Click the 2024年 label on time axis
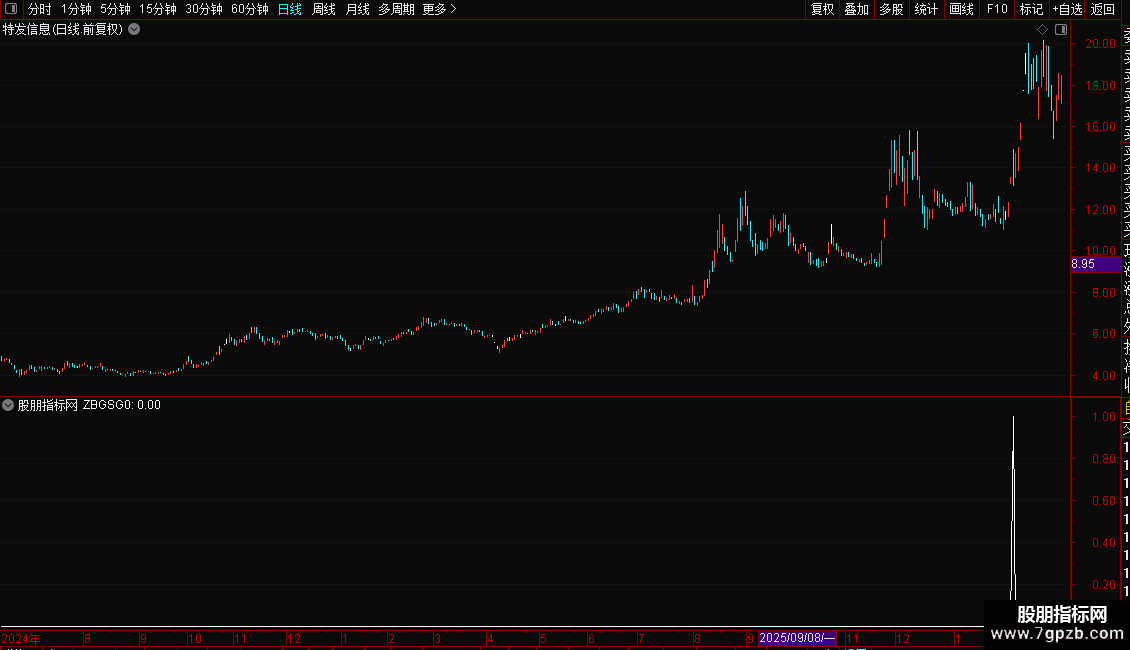 point(21,638)
